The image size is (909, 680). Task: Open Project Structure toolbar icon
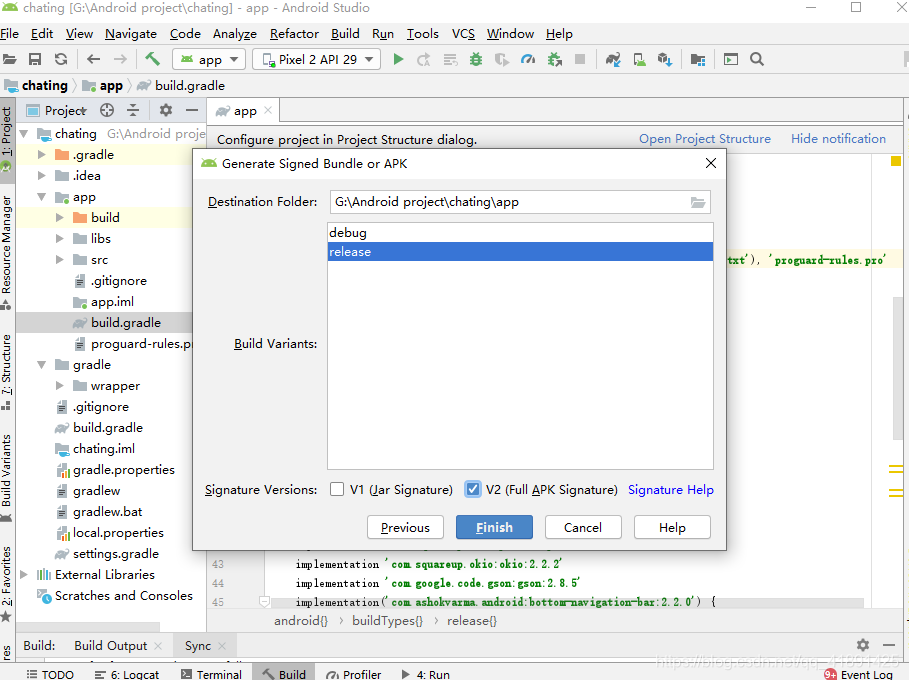[x=698, y=59]
